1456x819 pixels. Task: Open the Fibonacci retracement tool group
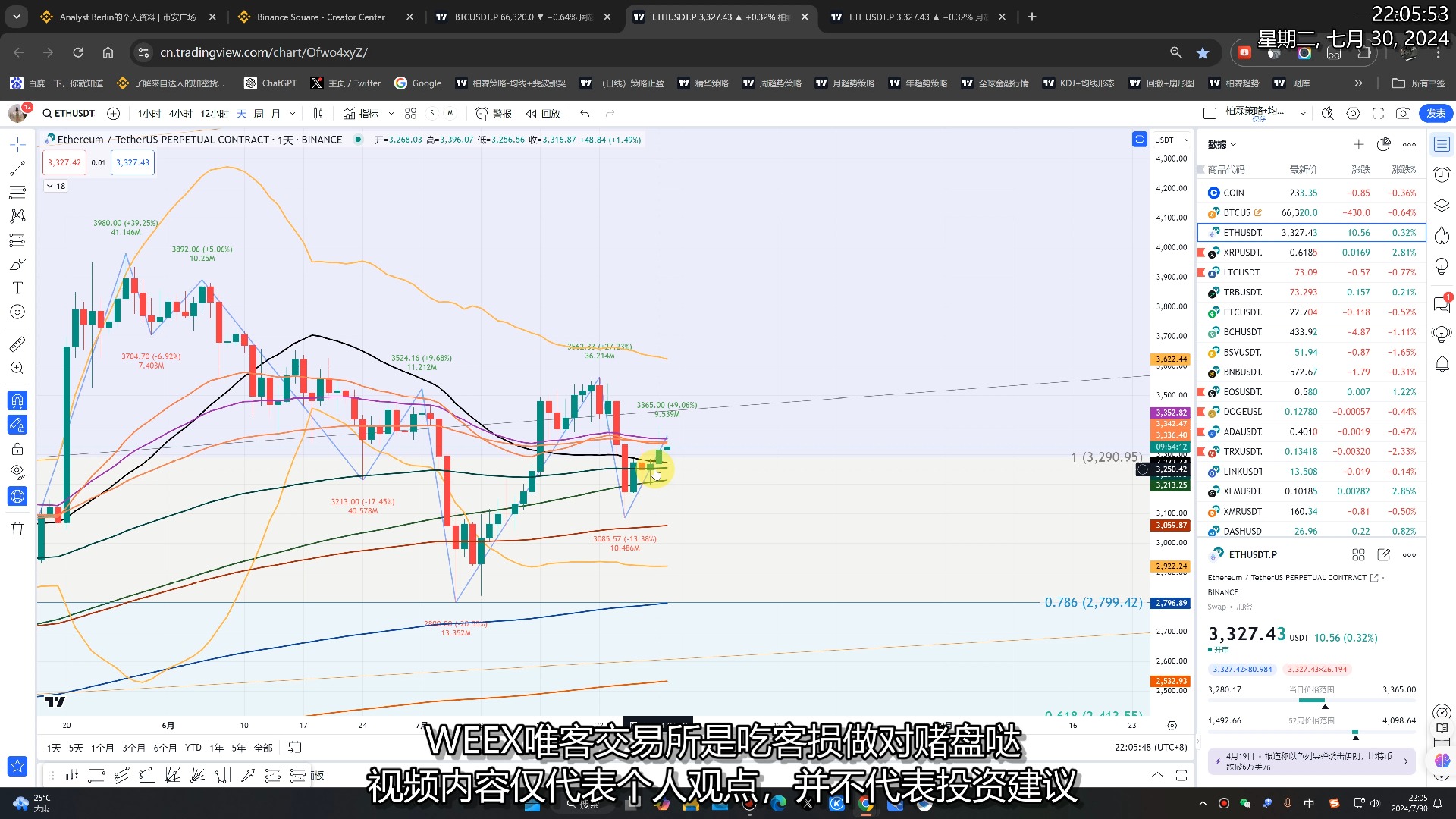click(17, 192)
